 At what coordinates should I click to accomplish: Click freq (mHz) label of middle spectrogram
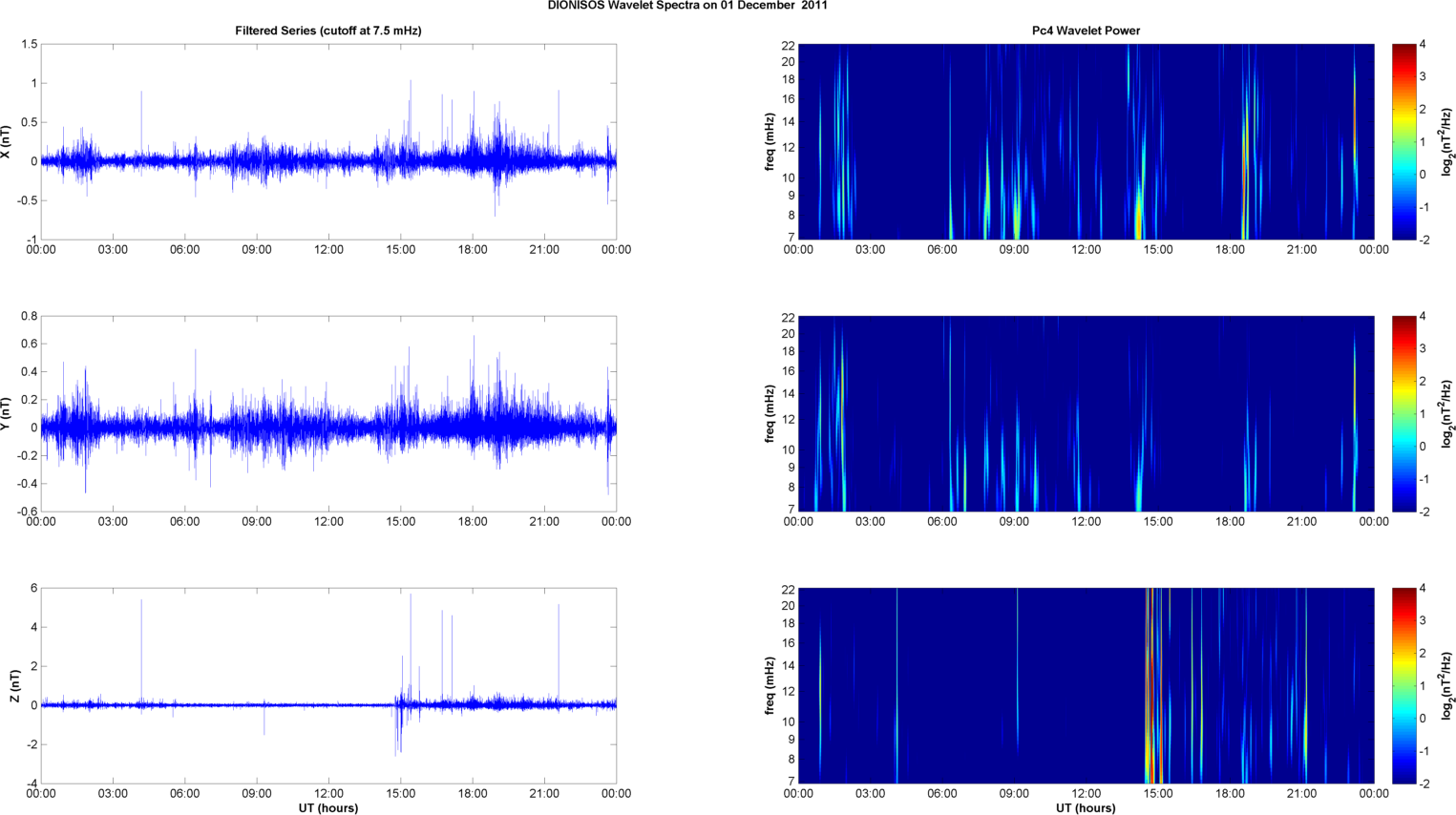(x=770, y=414)
